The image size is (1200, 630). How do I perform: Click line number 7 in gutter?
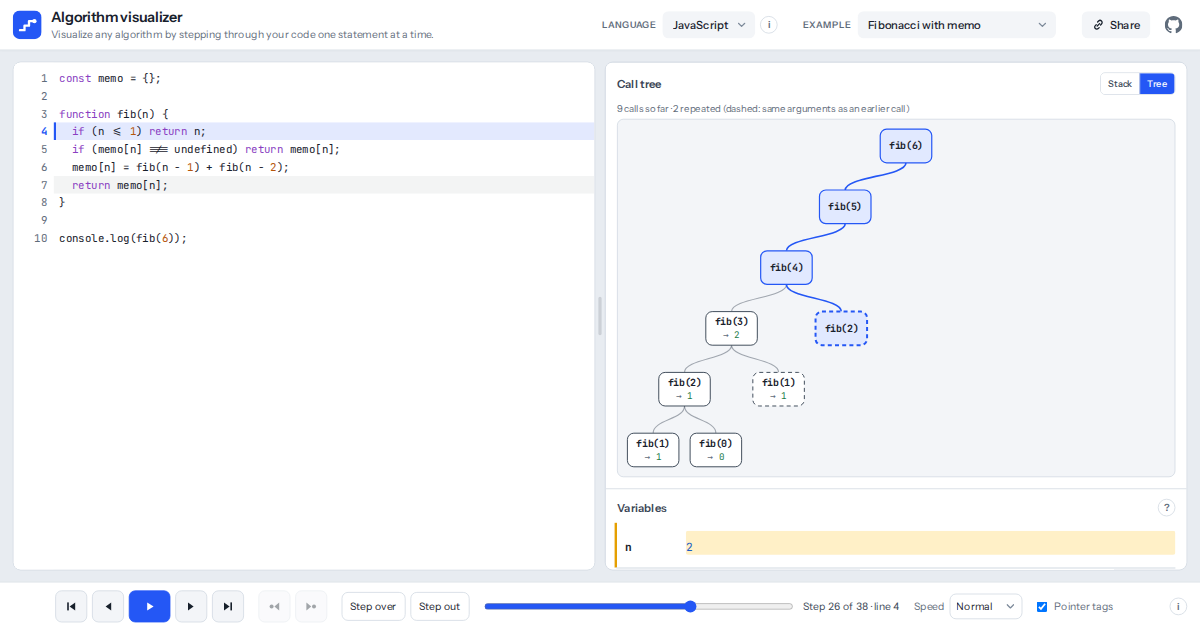(x=43, y=185)
